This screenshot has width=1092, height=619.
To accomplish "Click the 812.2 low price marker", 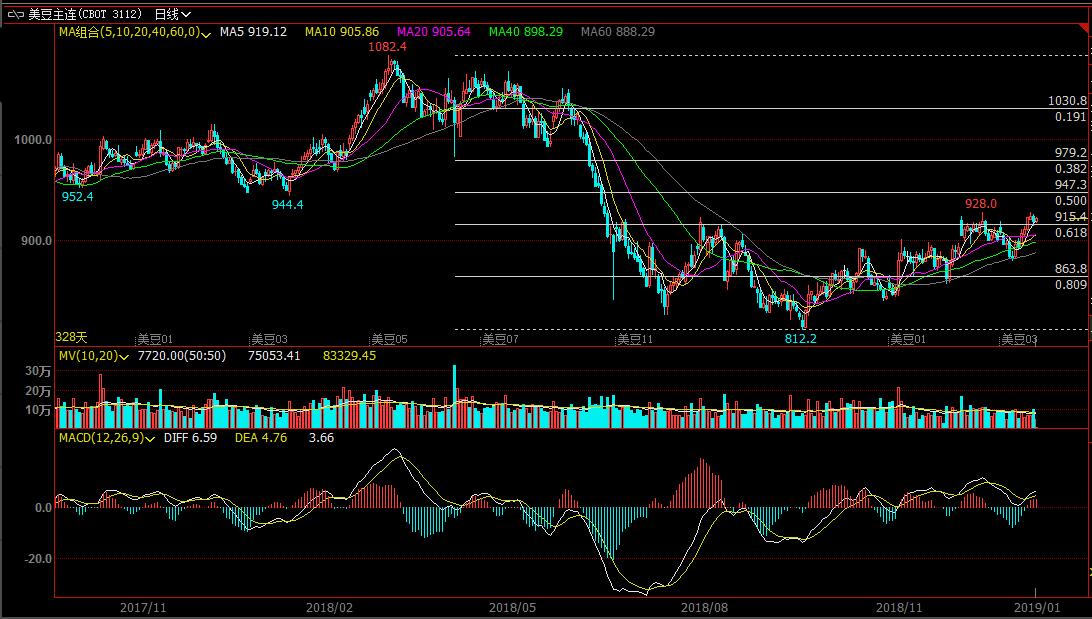I will point(800,339).
